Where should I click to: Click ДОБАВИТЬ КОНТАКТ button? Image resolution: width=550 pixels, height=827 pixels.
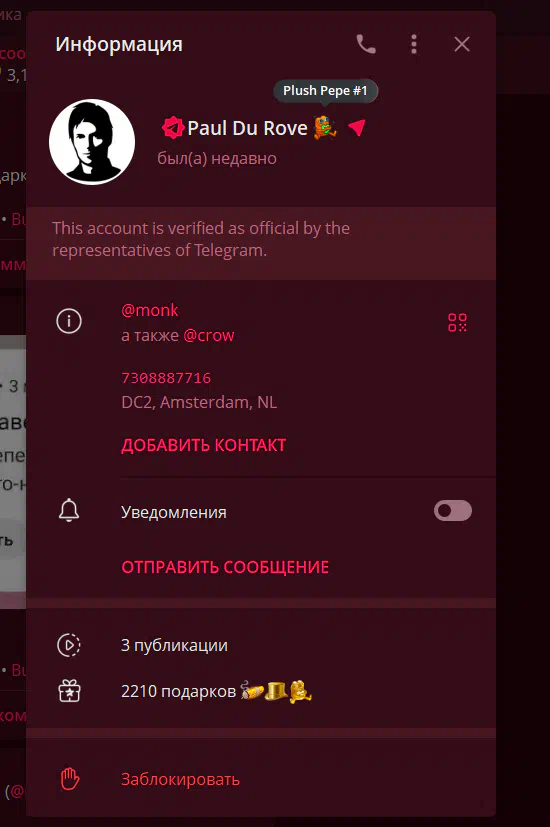pyautogui.click(x=204, y=445)
